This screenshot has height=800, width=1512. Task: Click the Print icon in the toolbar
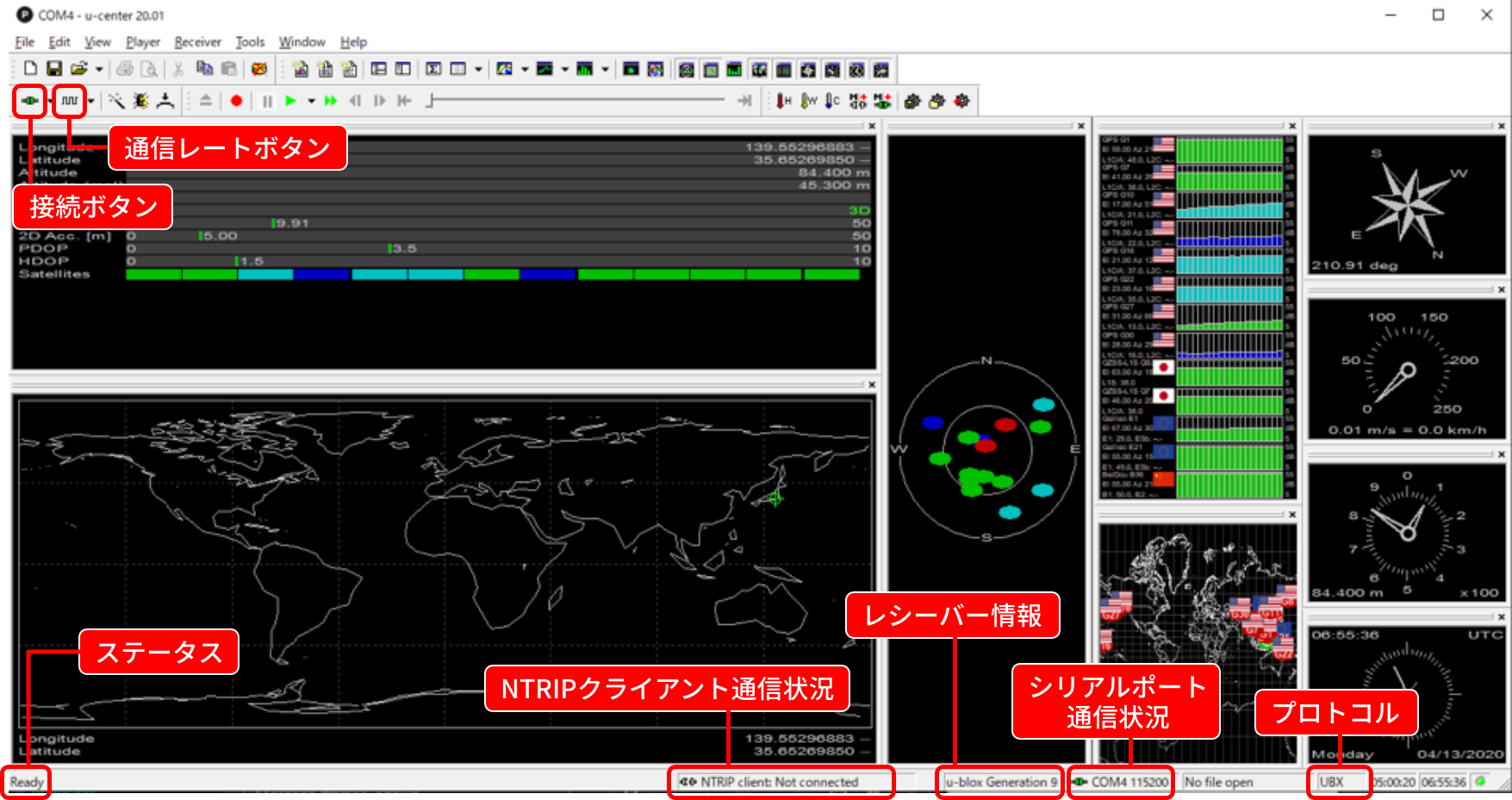pyautogui.click(x=125, y=69)
